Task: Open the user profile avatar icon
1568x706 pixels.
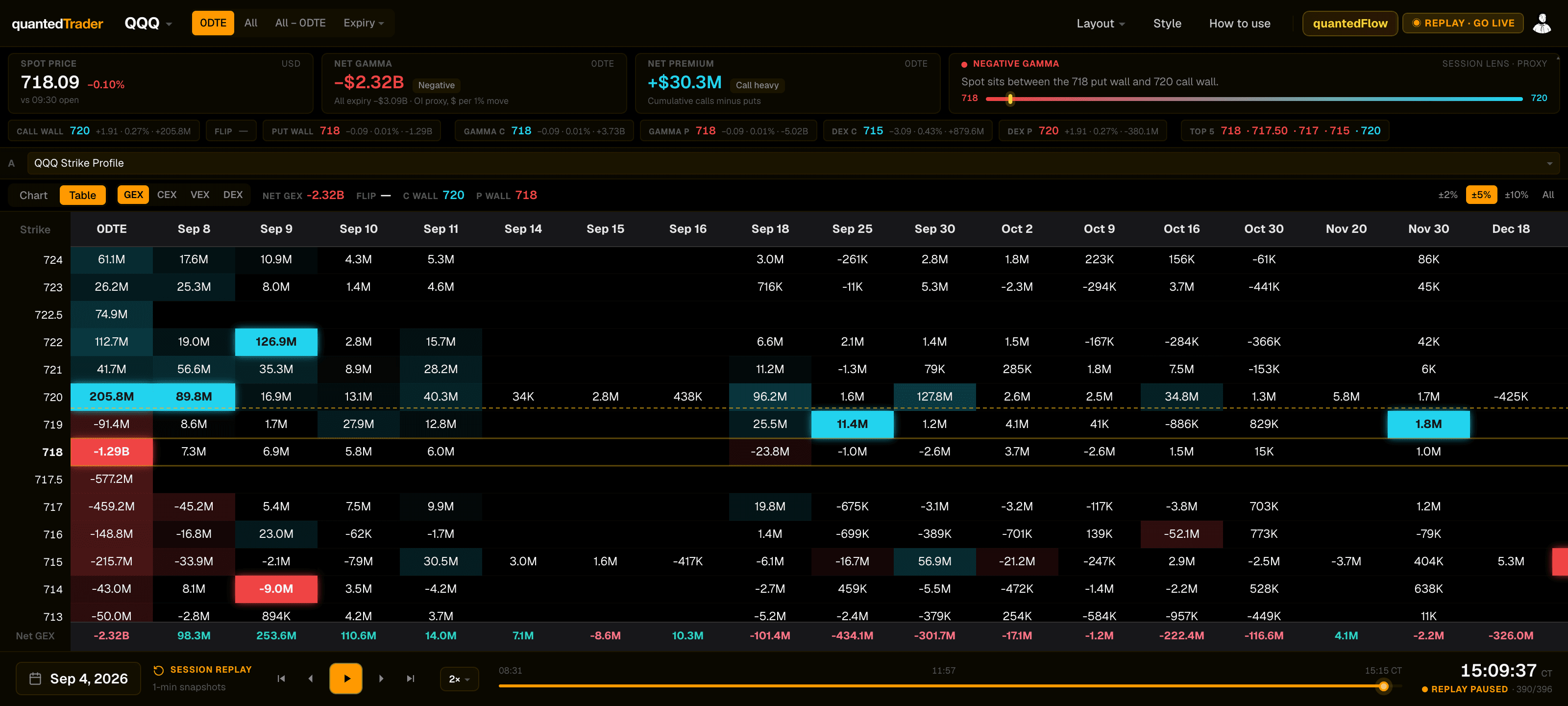Action: point(1541,23)
